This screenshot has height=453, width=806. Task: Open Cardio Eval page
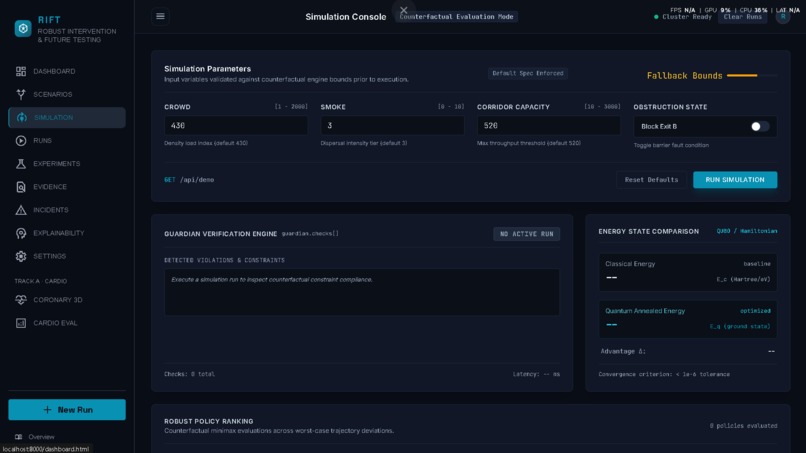67,323
